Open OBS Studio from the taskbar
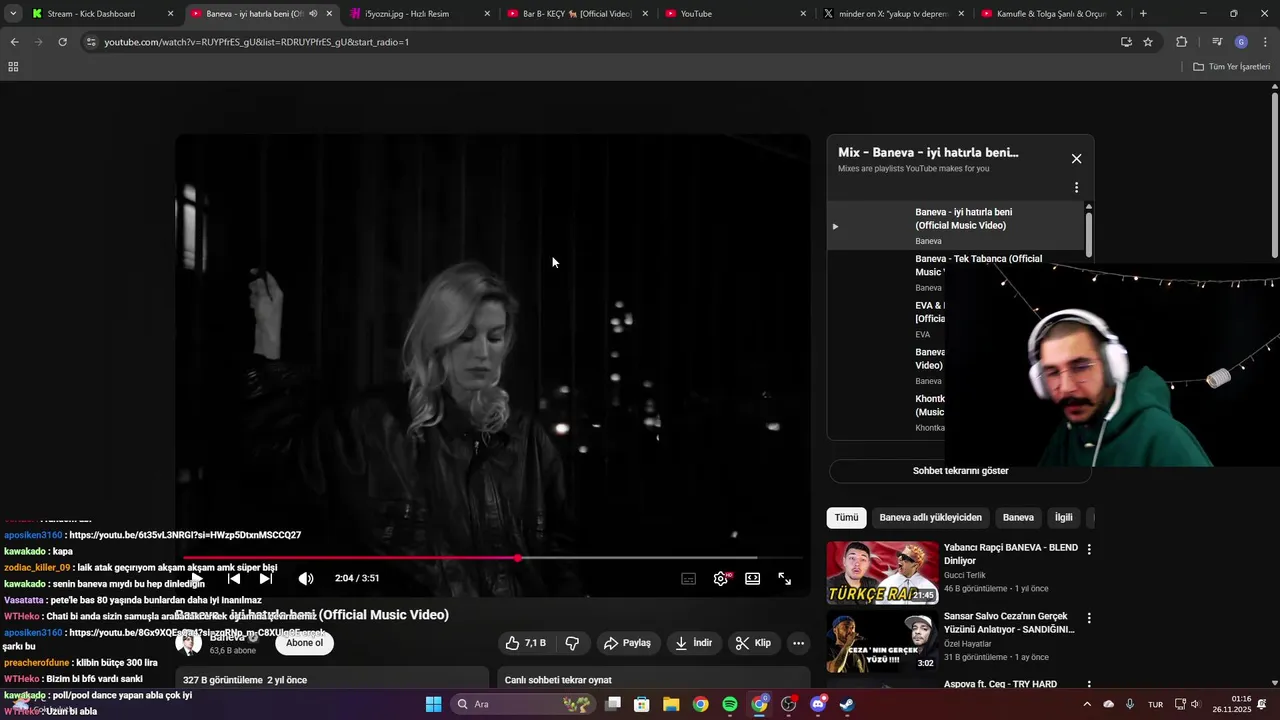 789,704
